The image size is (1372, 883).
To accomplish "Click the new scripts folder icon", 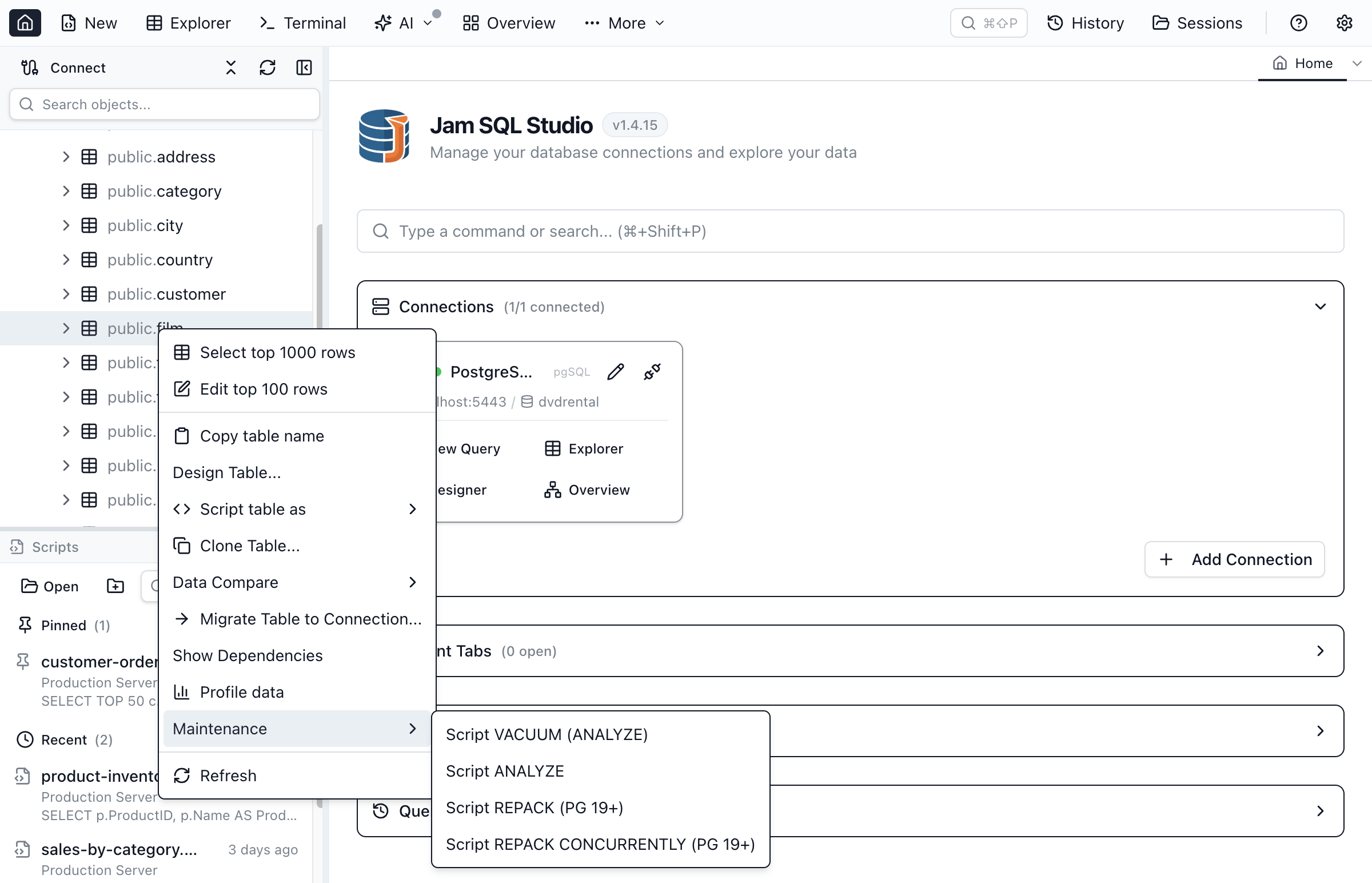I will click(x=115, y=587).
